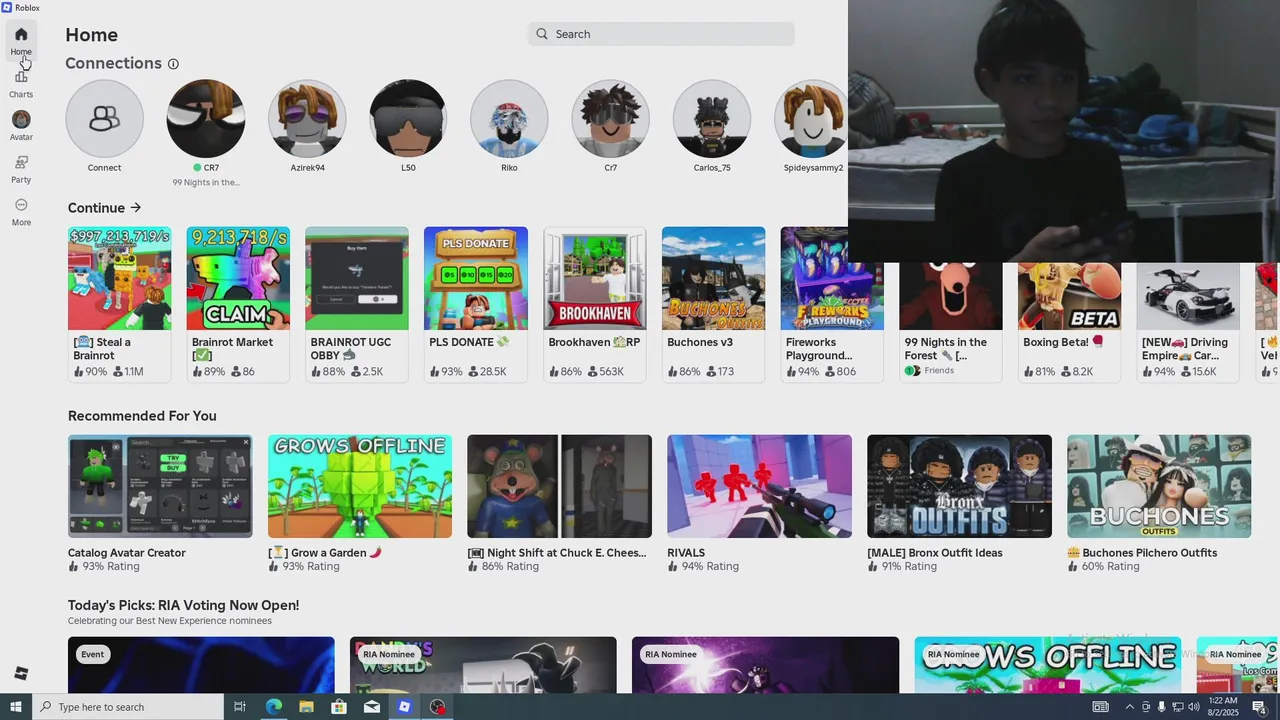
Task: Click the 'Recommended For You' heading
Action: (x=142, y=416)
